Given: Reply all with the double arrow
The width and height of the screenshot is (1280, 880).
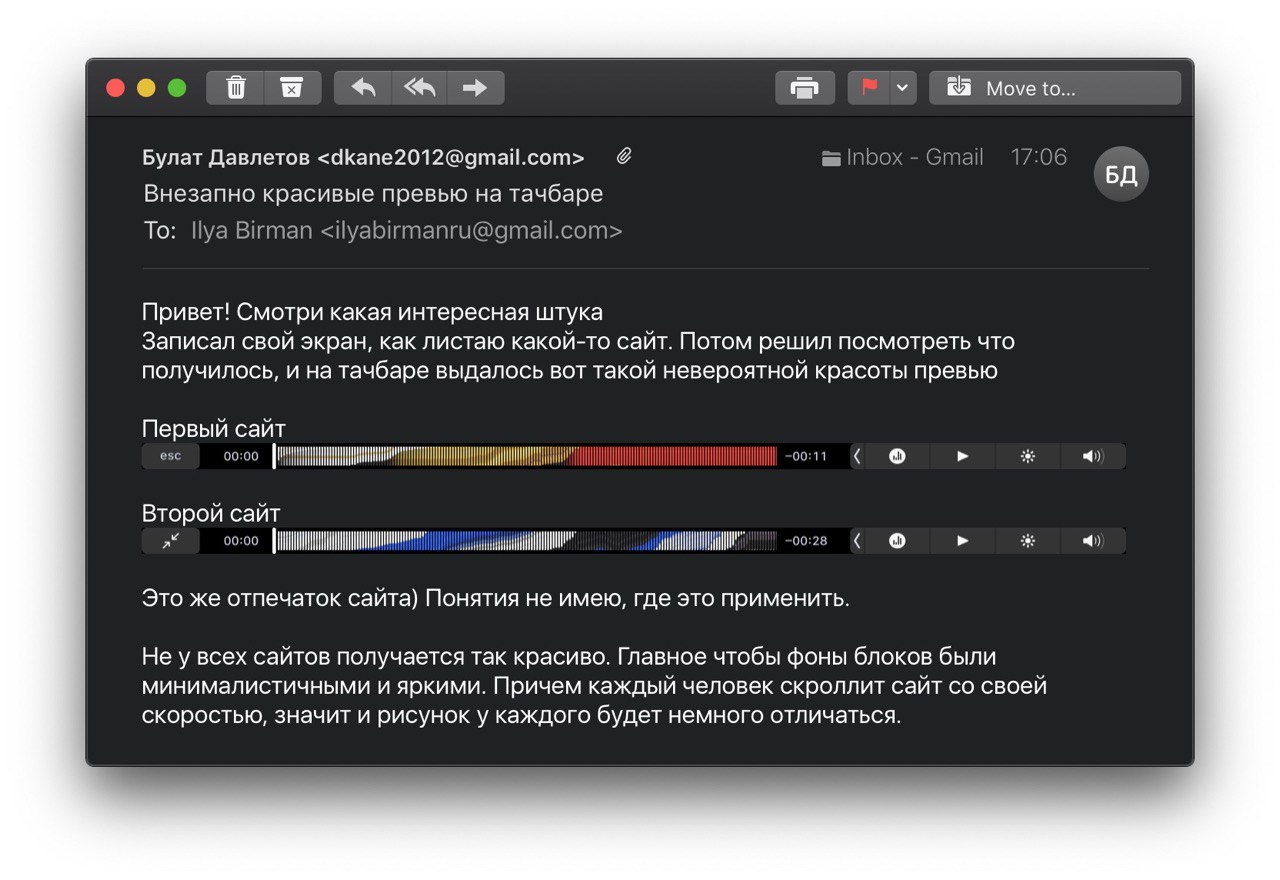Looking at the screenshot, I should tap(420, 88).
